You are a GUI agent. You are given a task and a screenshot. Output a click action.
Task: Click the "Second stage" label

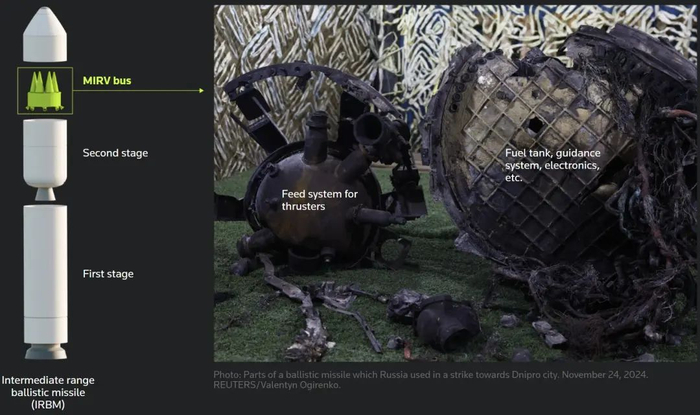(115, 153)
